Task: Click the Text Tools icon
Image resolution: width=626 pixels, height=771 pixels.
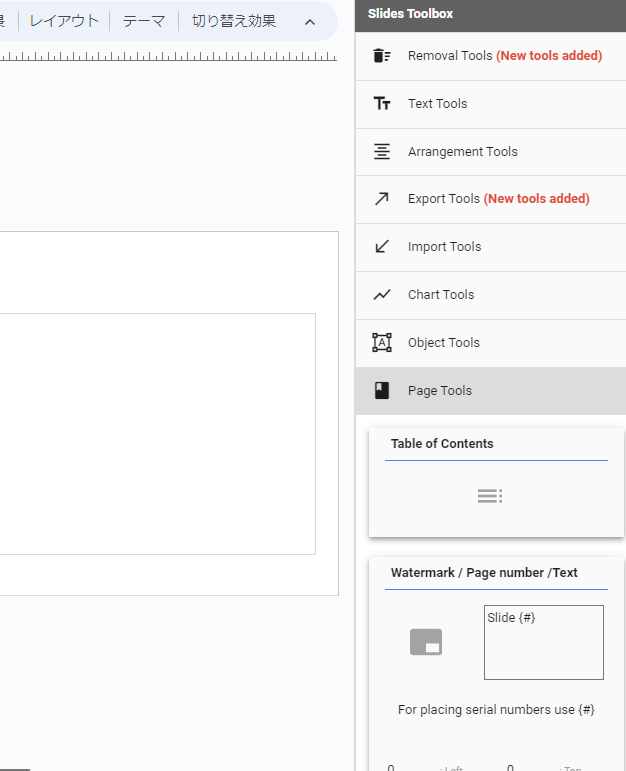Action: (381, 104)
